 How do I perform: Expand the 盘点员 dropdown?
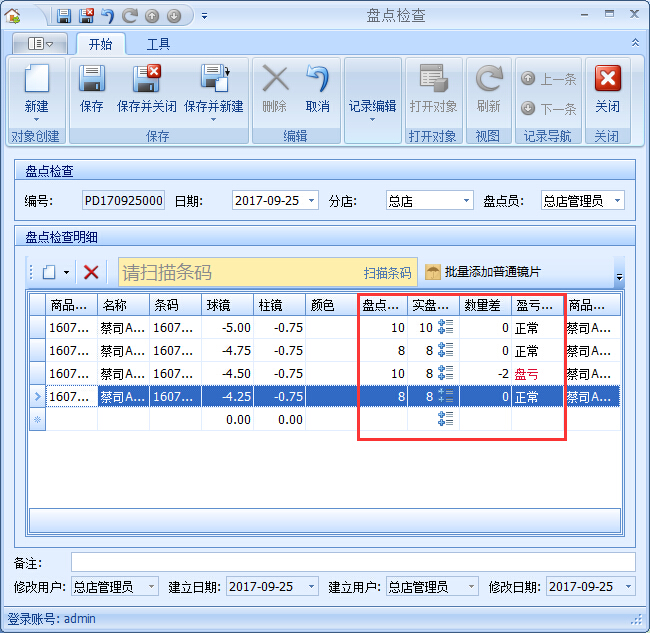click(x=617, y=201)
